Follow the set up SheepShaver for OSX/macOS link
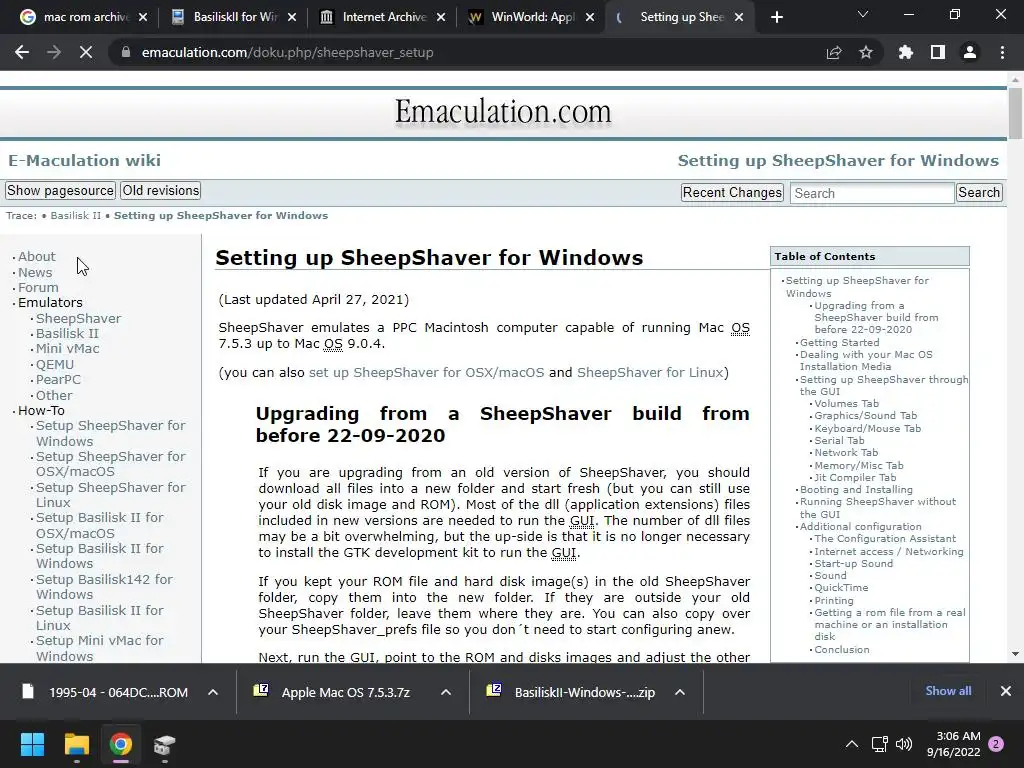This screenshot has width=1024, height=768. click(426, 372)
